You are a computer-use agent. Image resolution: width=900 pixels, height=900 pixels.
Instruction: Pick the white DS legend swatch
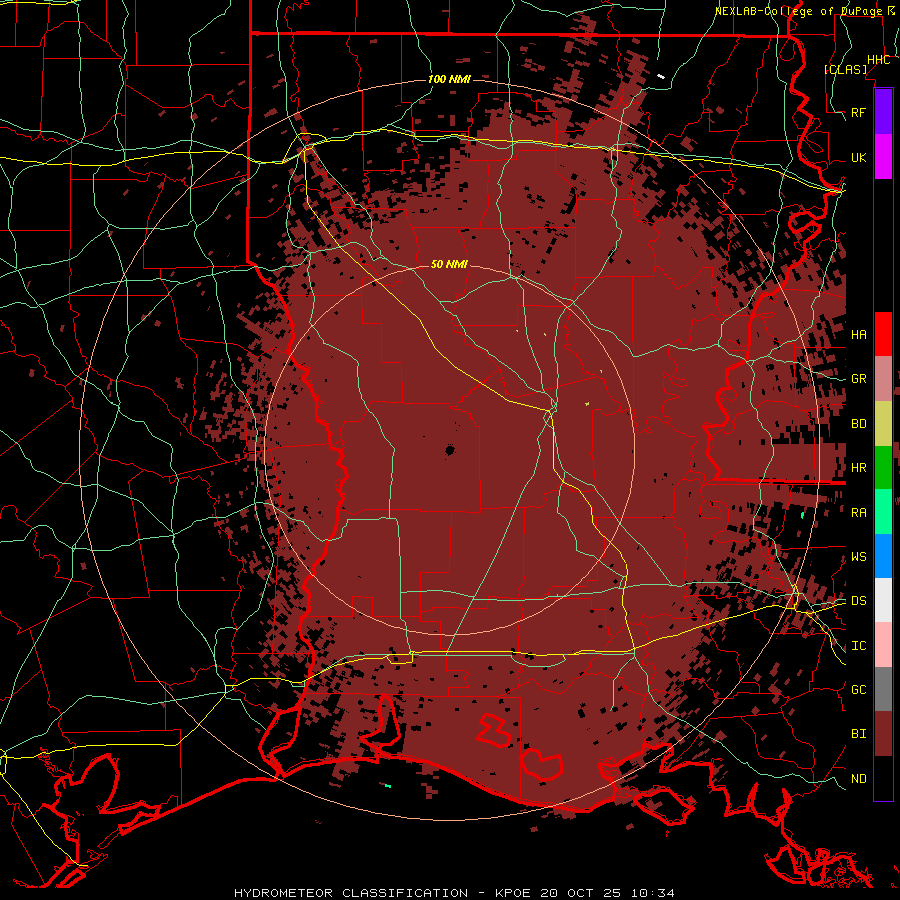coord(883,600)
